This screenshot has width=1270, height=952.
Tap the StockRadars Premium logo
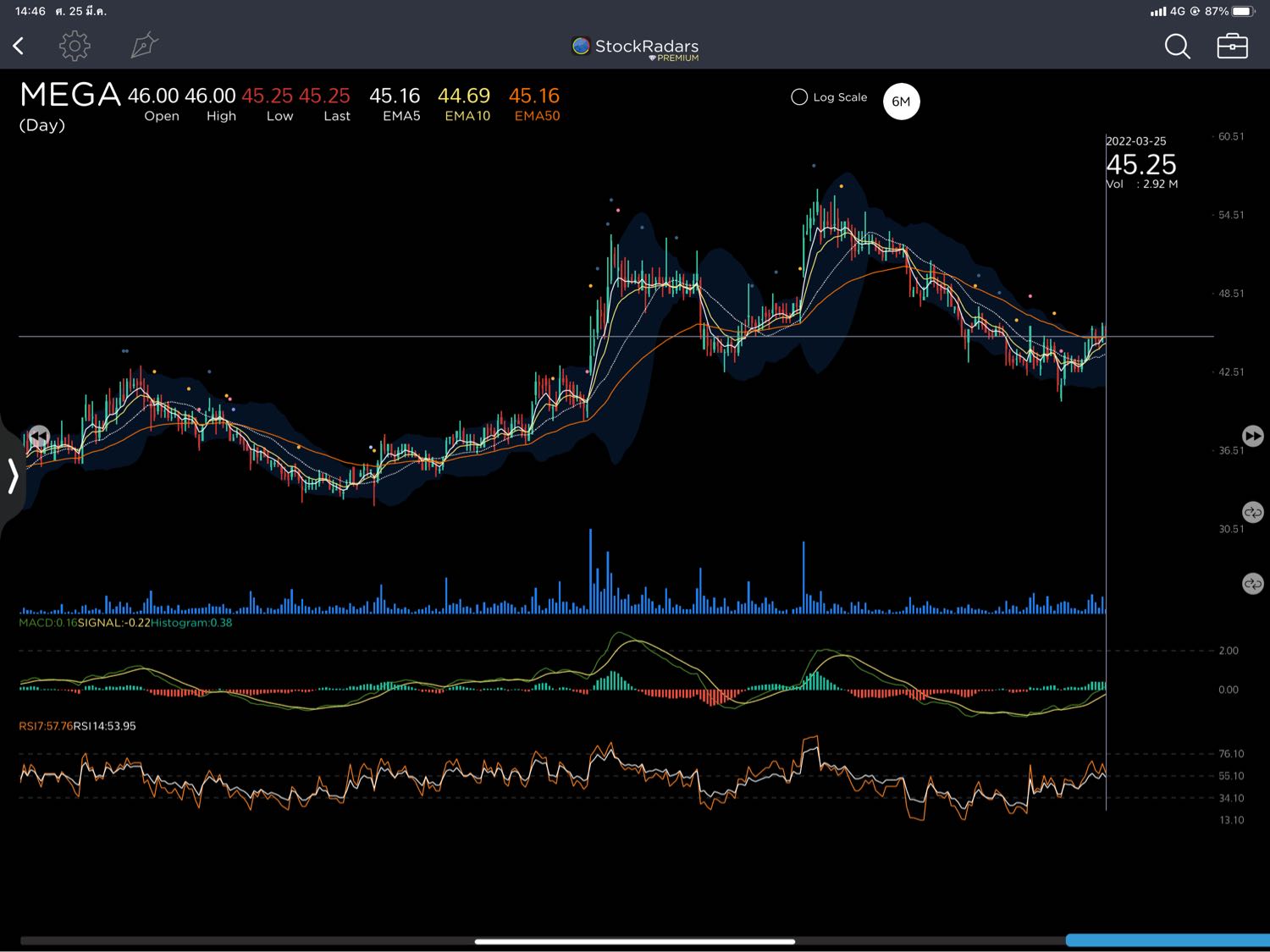tap(635, 48)
